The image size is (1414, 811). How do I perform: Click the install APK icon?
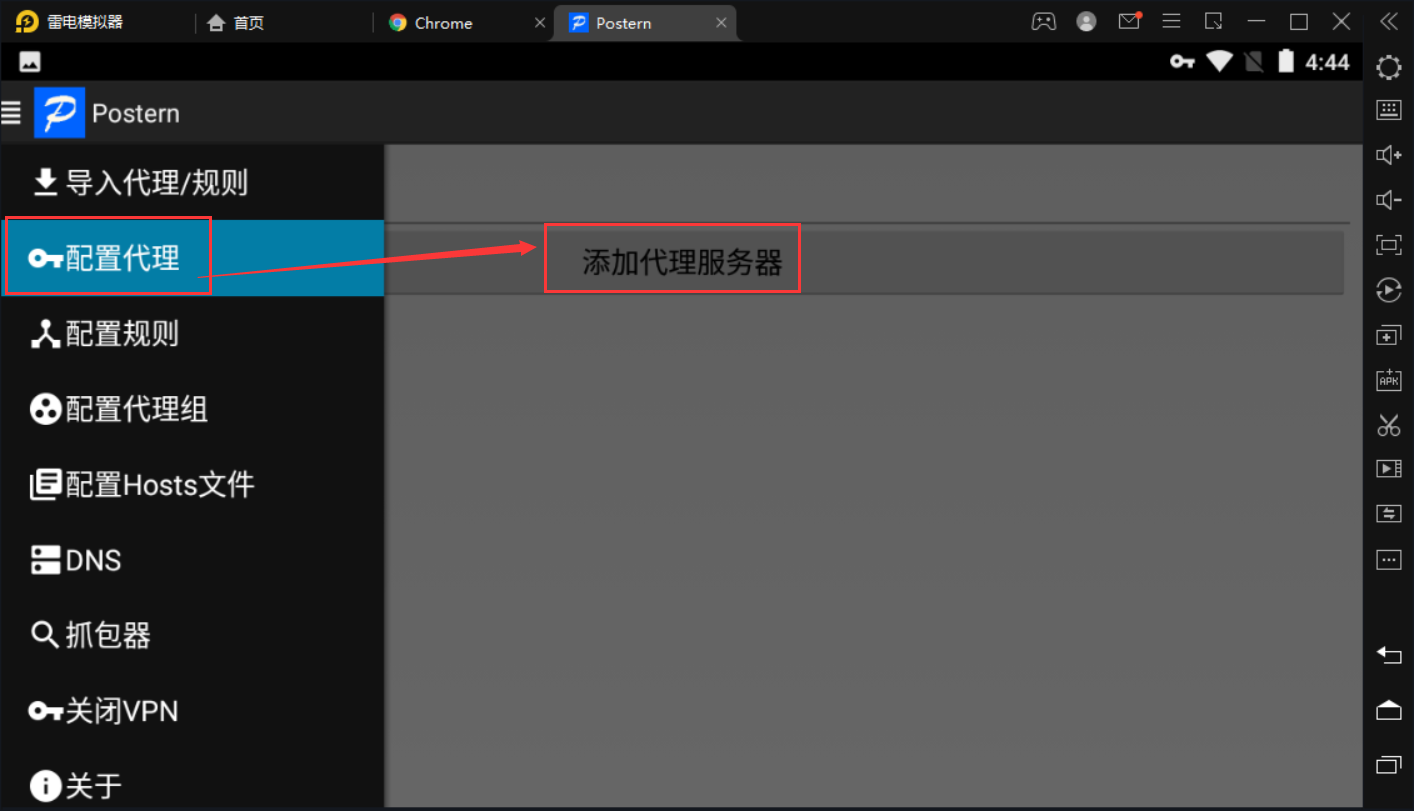point(1389,379)
